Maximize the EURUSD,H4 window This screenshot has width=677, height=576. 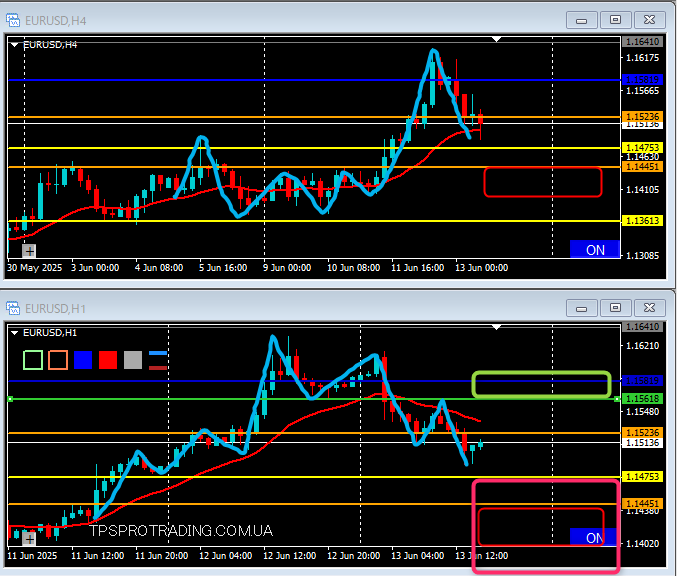(x=615, y=20)
